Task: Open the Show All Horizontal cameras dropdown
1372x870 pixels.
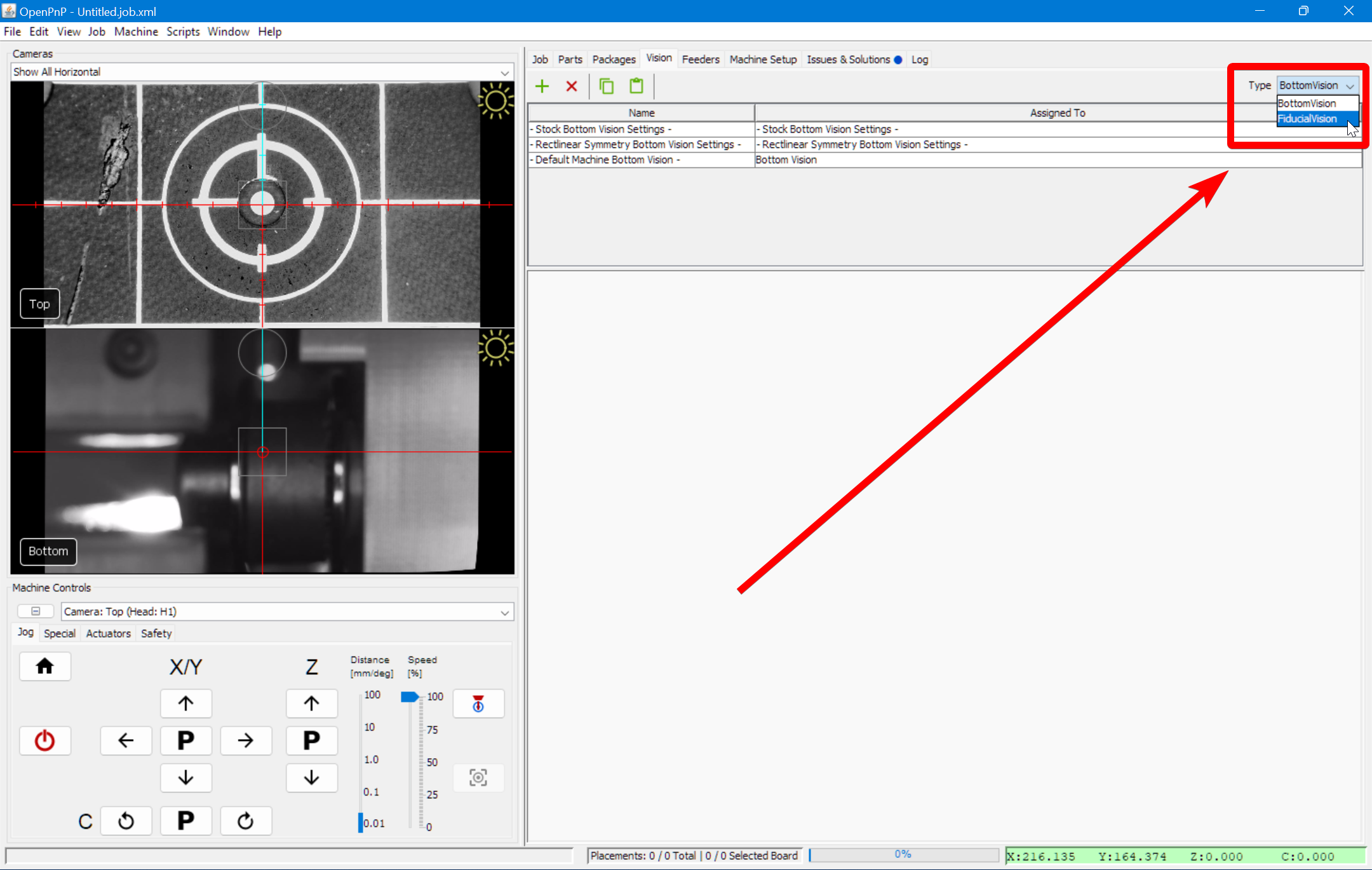Action: tap(504, 71)
